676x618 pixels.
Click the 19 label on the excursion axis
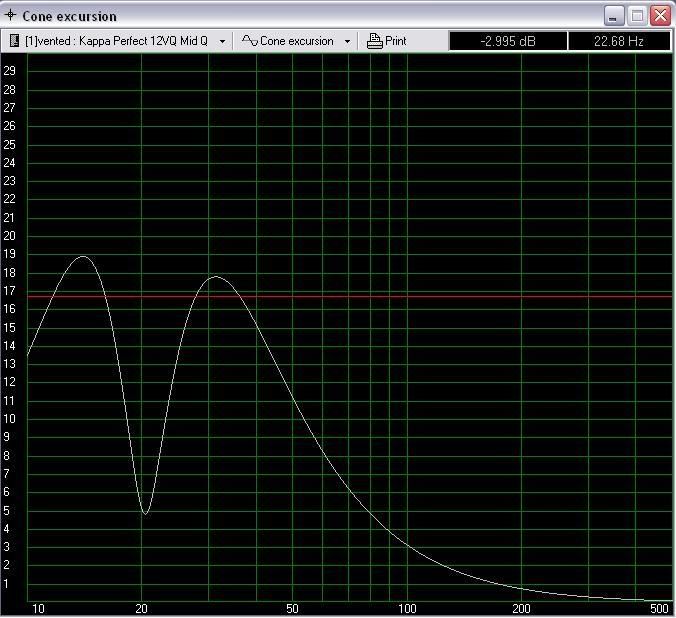click(9, 254)
